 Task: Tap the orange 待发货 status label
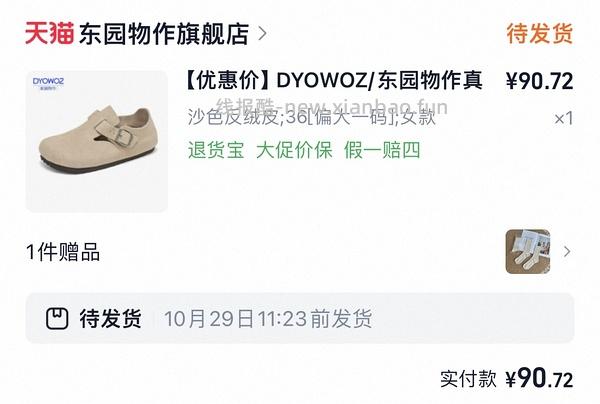click(540, 33)
